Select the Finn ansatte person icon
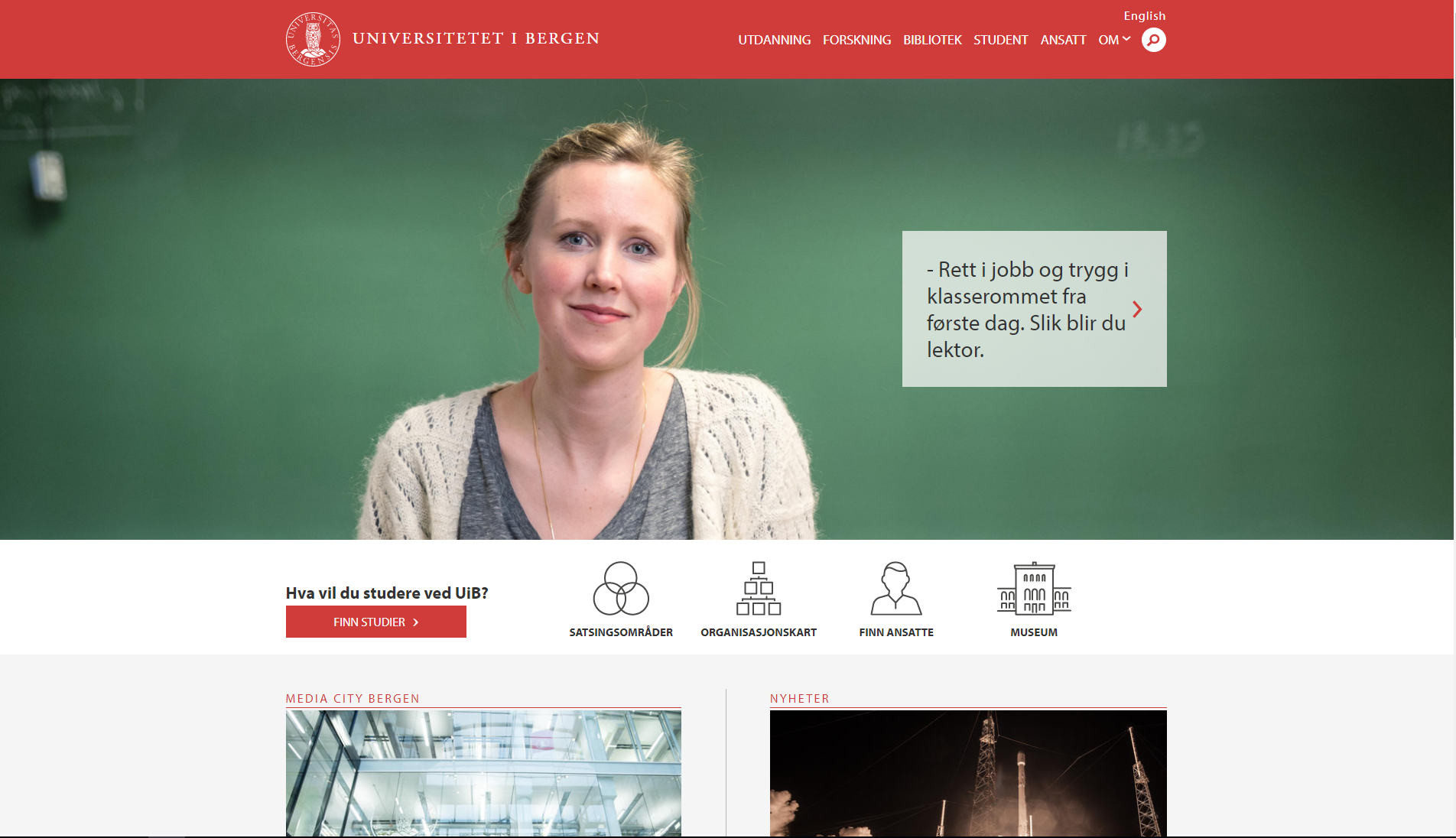1456x838 pixels. click(896, 588)
